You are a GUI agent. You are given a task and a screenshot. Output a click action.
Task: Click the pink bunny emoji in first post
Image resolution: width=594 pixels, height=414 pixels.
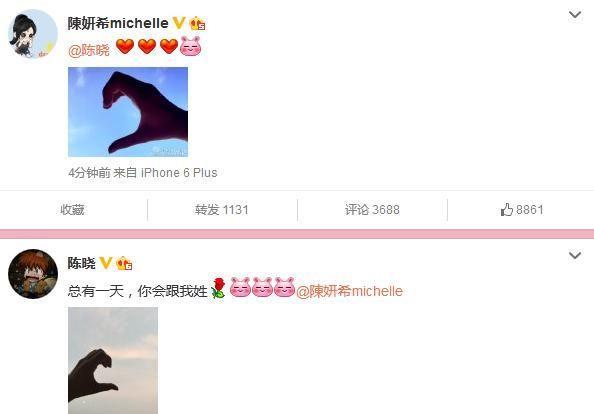191,46
